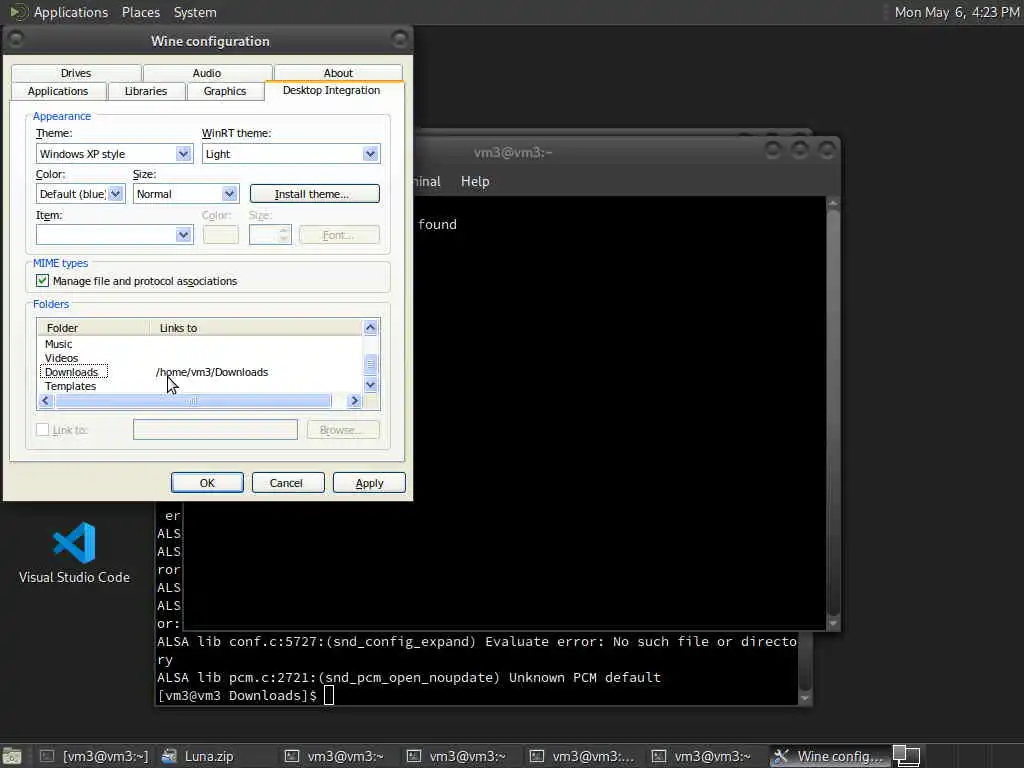Viewport: 1024px width, 768px height.
Task: Switch to the Libraries tab
Action: (146, 91)
